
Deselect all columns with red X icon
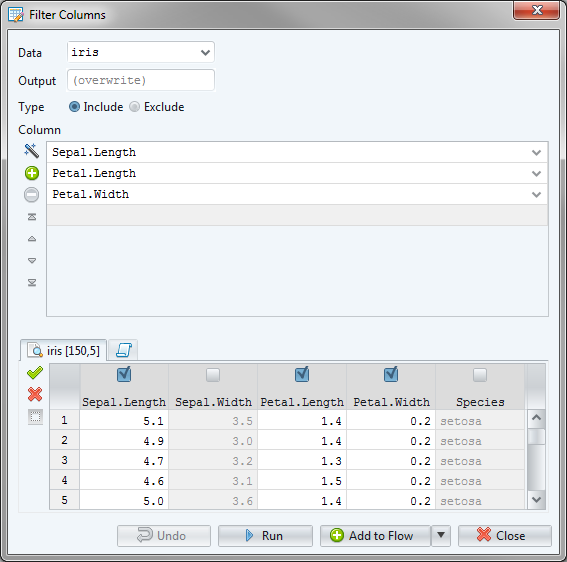tap(35, 394)
